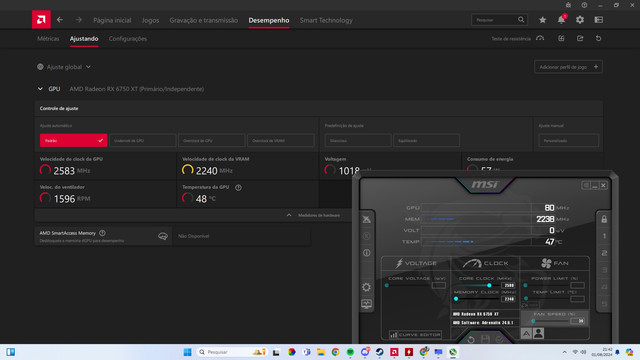Screen dimensions: 640x360
Task: Select MSI Afterburner profile slot 1
Action: click(x=604, y=236)
